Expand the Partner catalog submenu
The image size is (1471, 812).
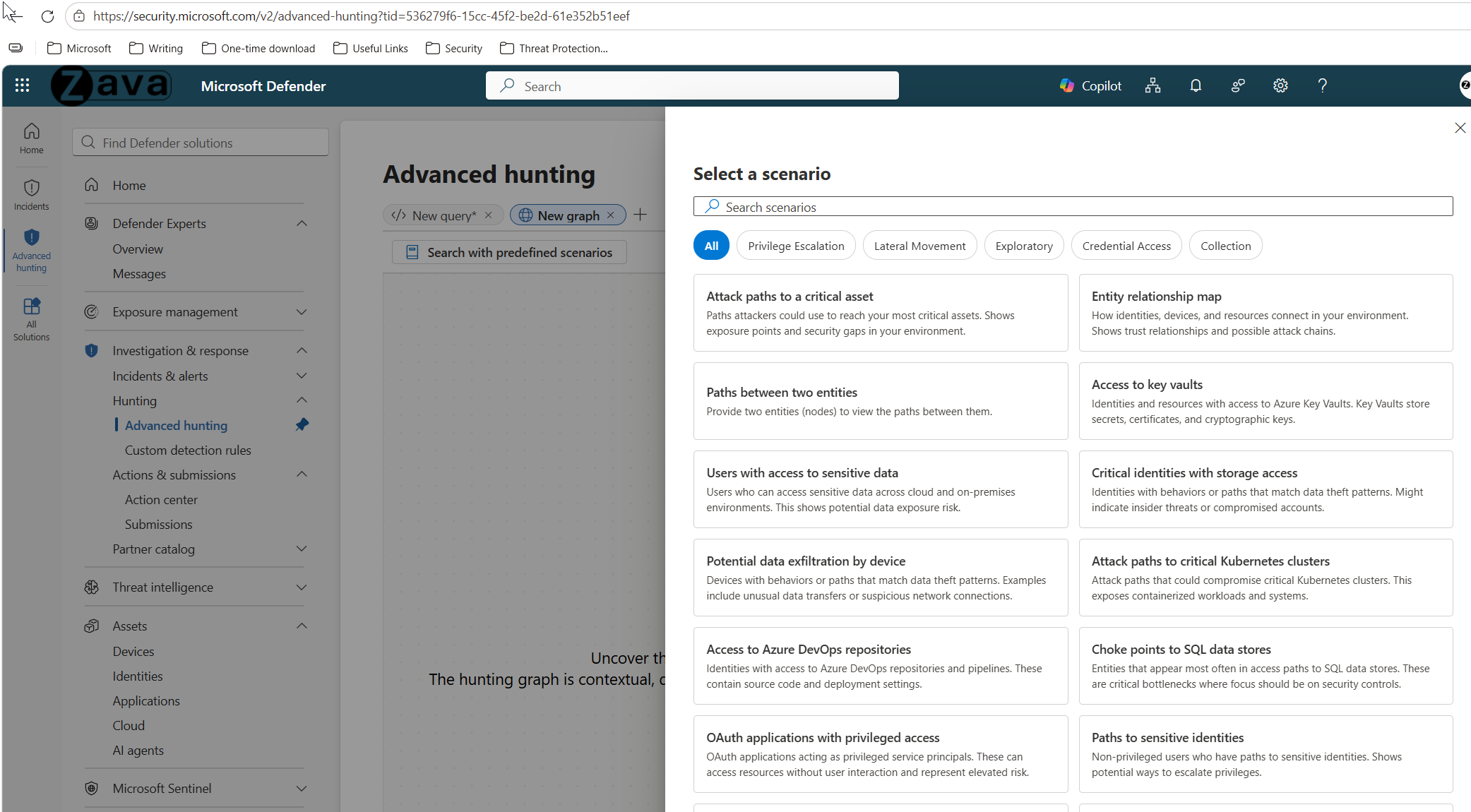pos(302,549)
